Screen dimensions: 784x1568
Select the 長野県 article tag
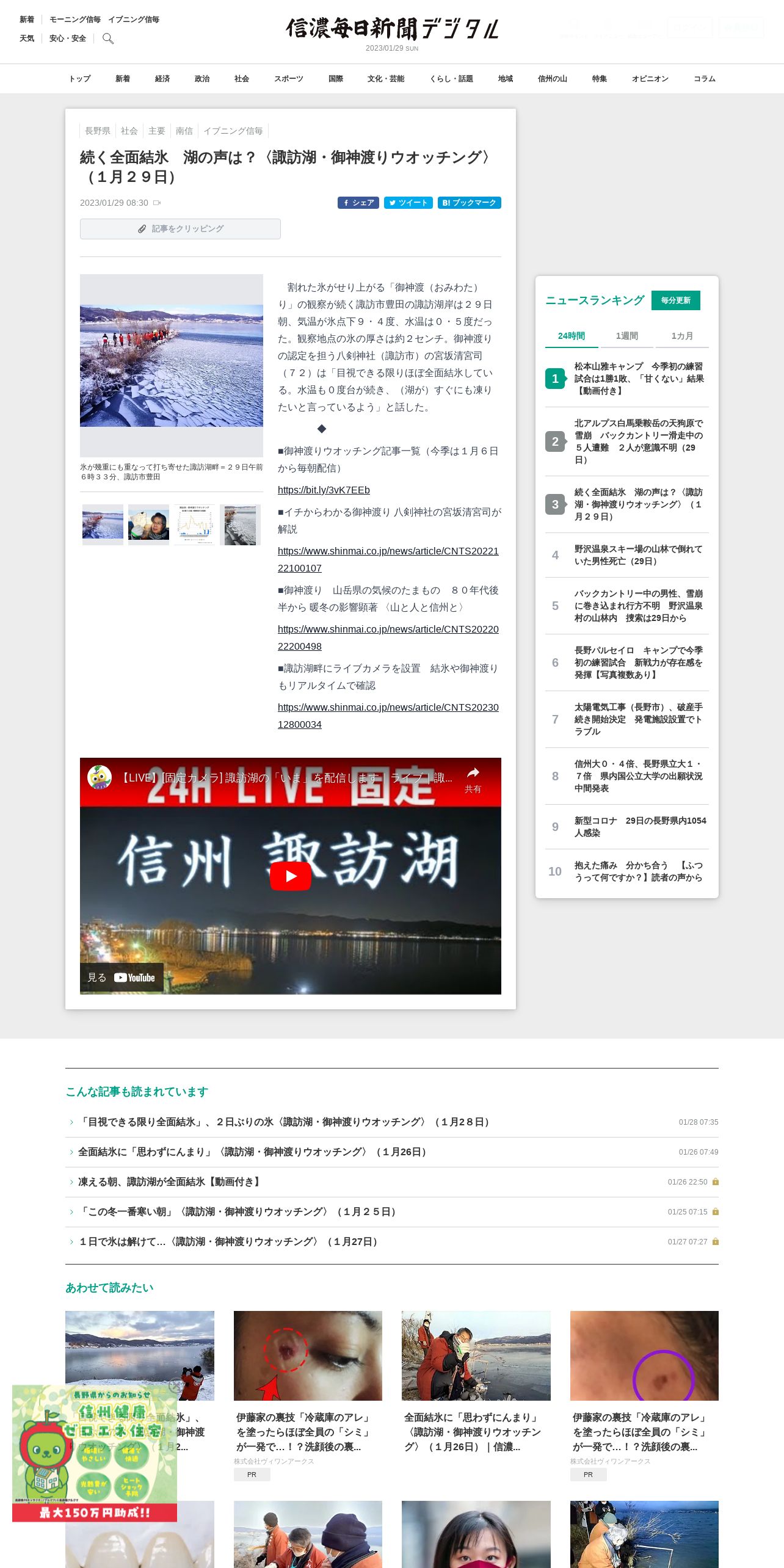click(98, 131)
